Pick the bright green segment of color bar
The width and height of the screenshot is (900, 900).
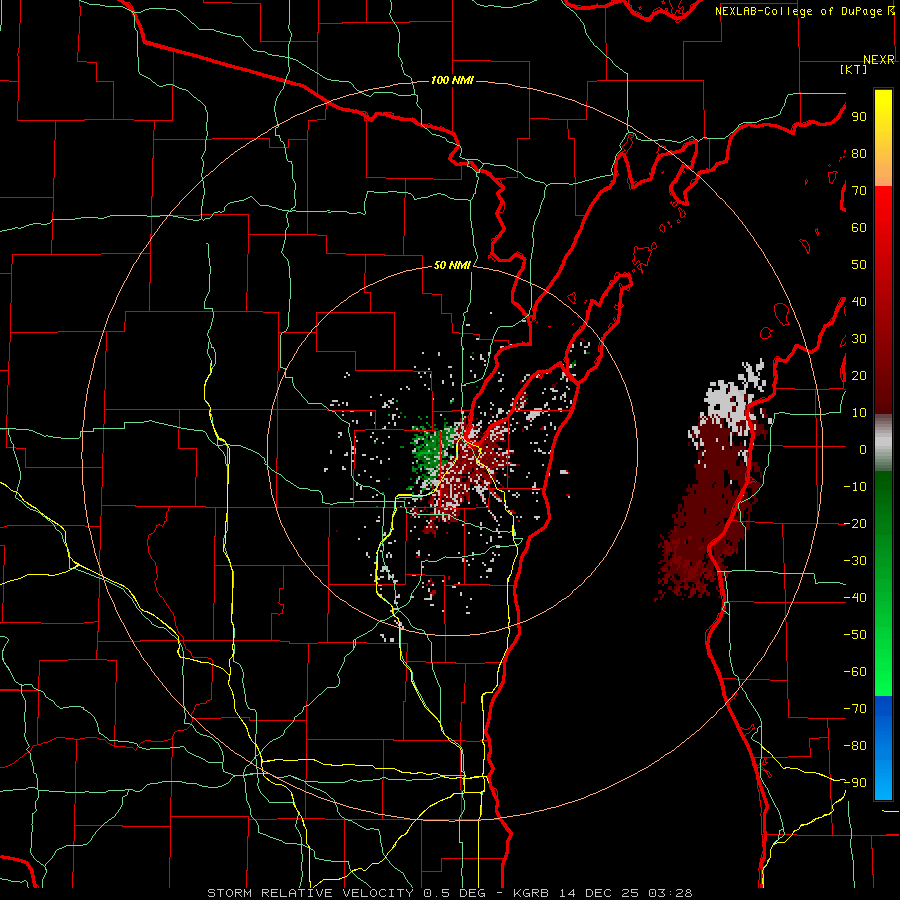[x=883, y=660]
